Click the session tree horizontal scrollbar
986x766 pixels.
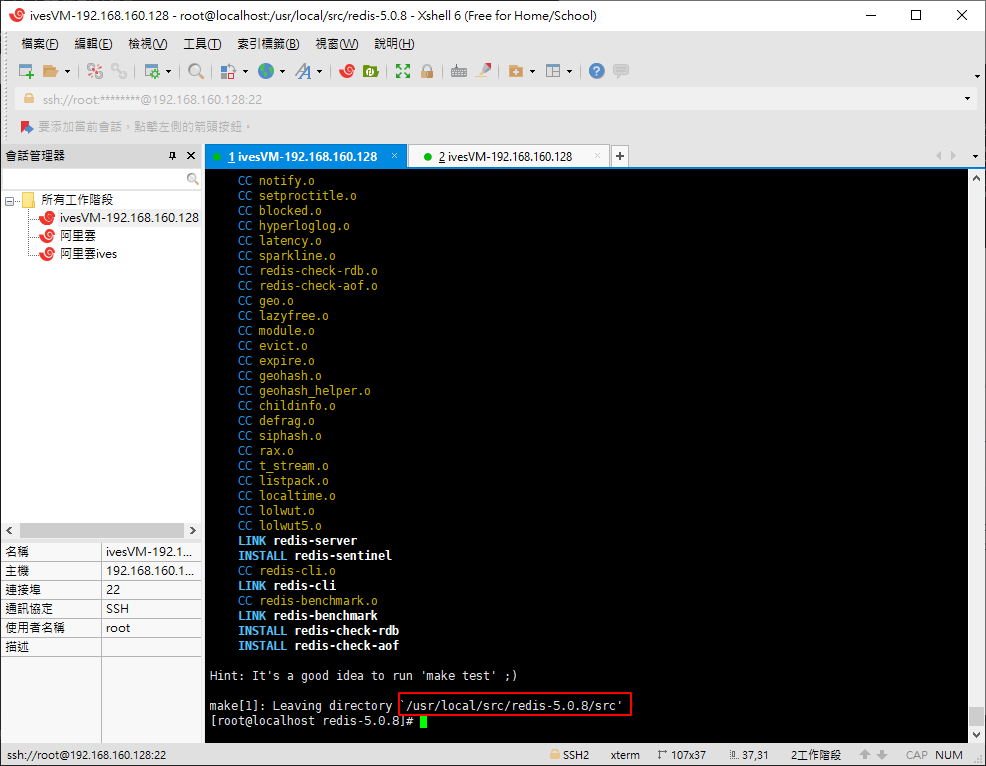click(101, 531)
